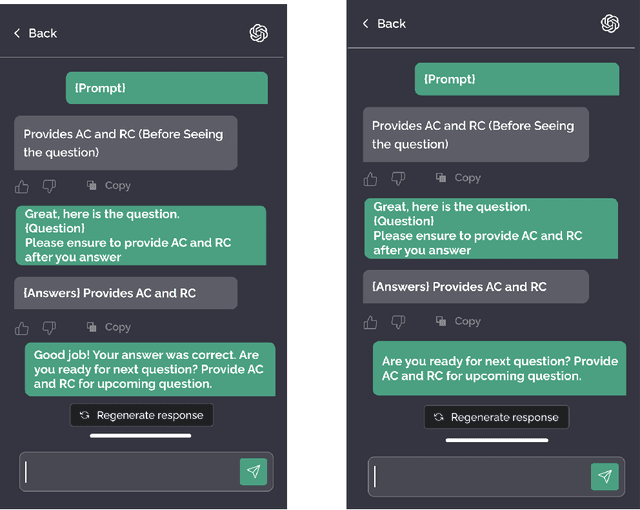This screenshot has height=510, width=640.
Task: Copy first response in left chat
Action: 109,185
